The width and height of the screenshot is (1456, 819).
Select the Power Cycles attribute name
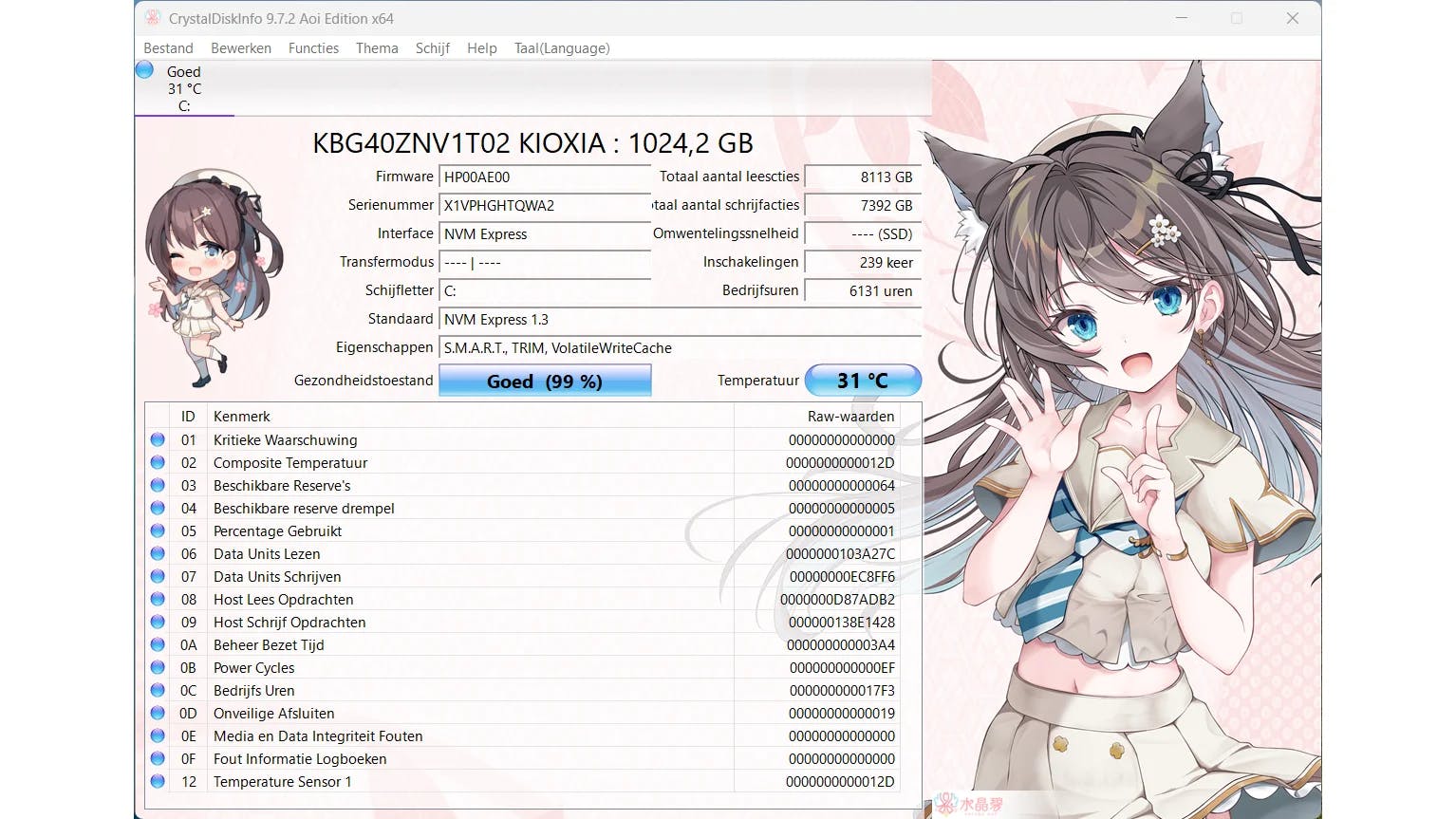coord(254,667)
